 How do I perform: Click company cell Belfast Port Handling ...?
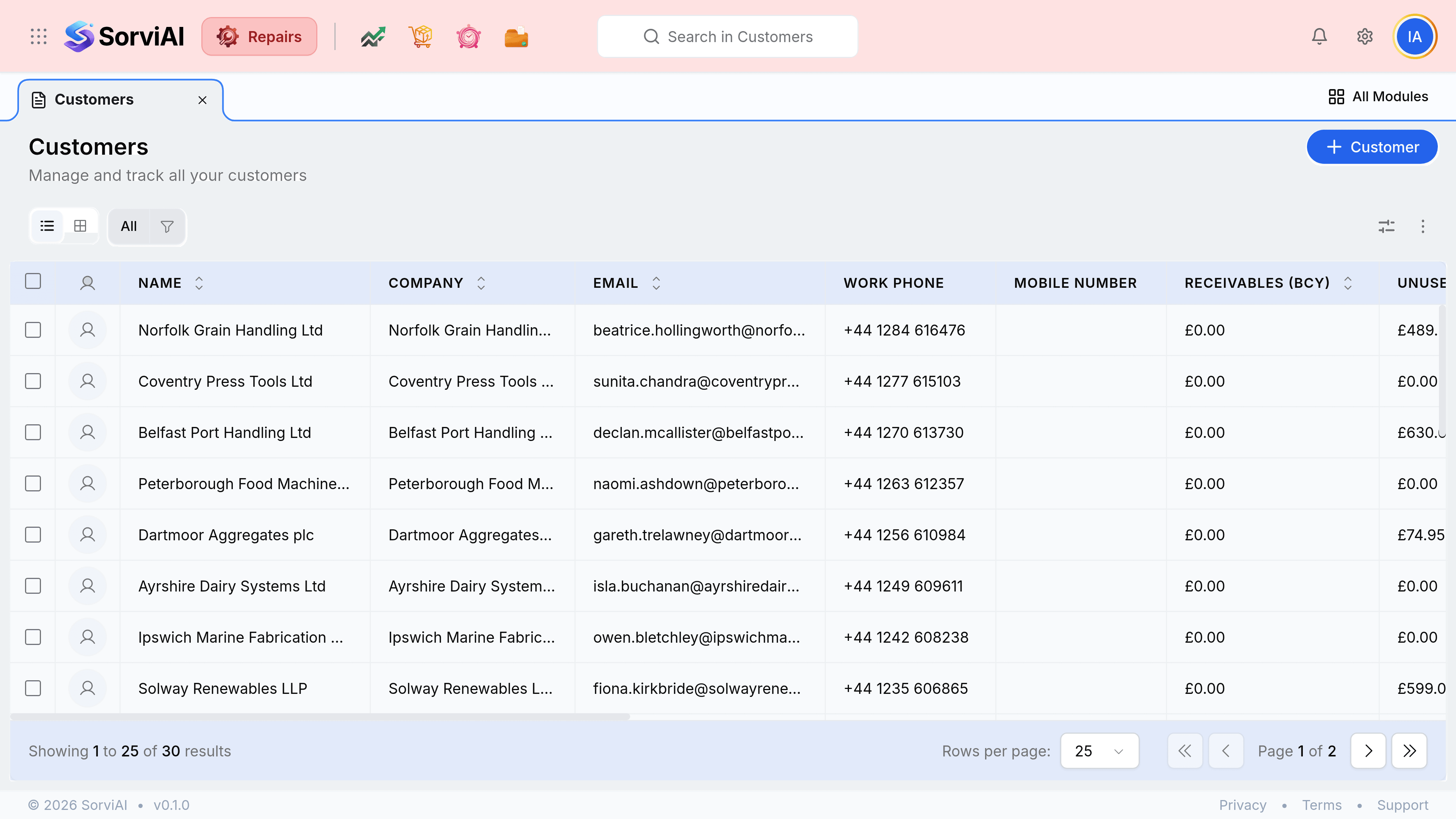470,433
